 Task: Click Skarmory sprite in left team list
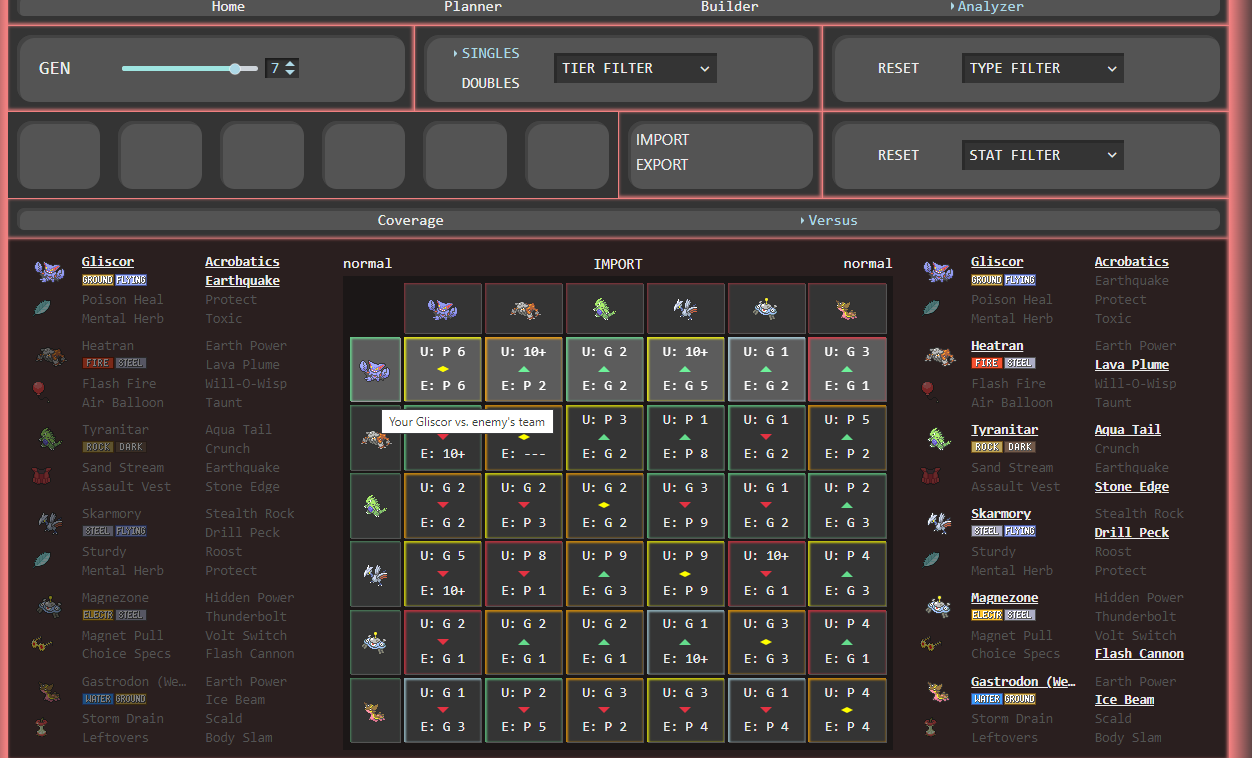pos(49,523)
